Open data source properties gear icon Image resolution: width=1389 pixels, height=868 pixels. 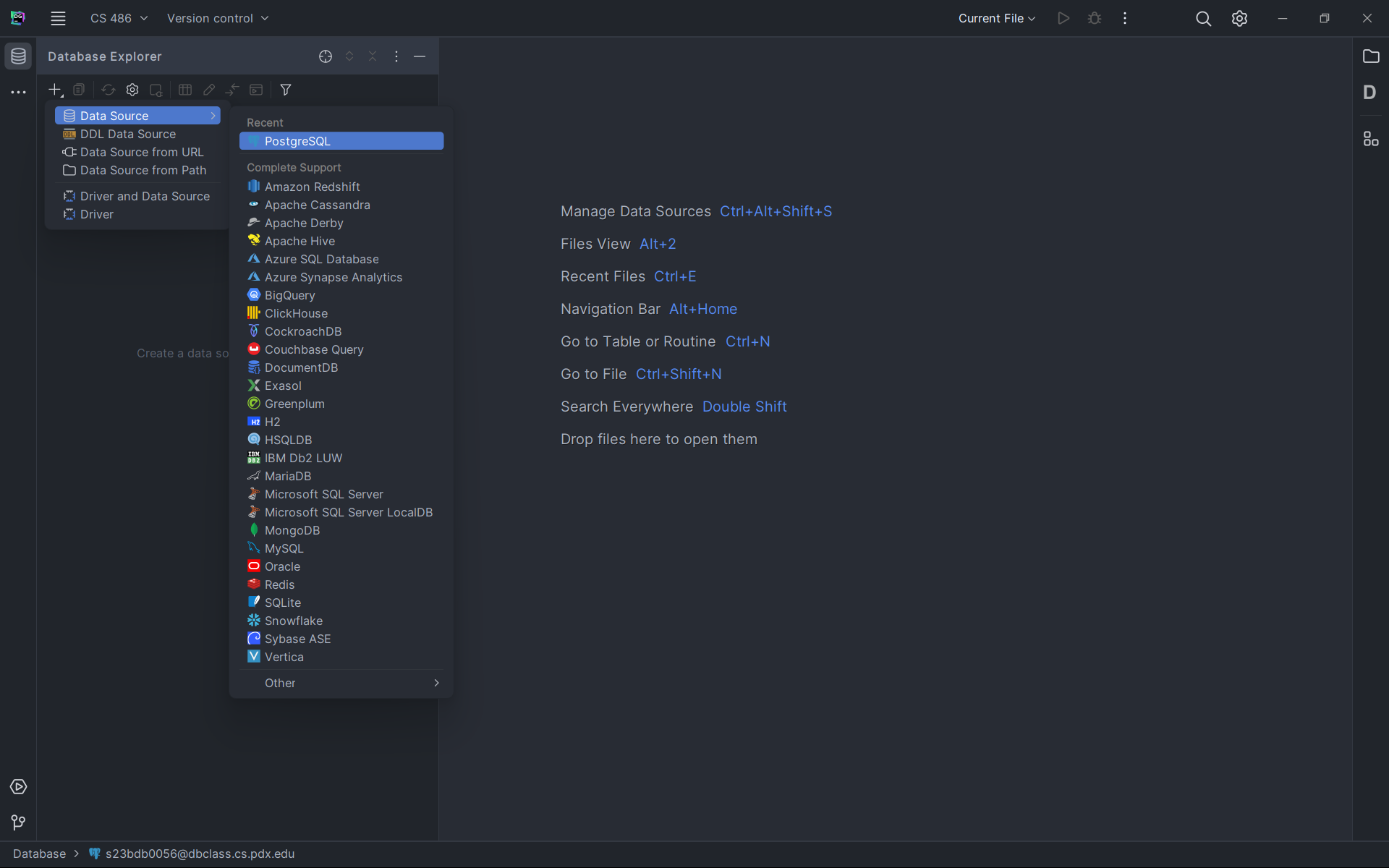pos(132,90)
